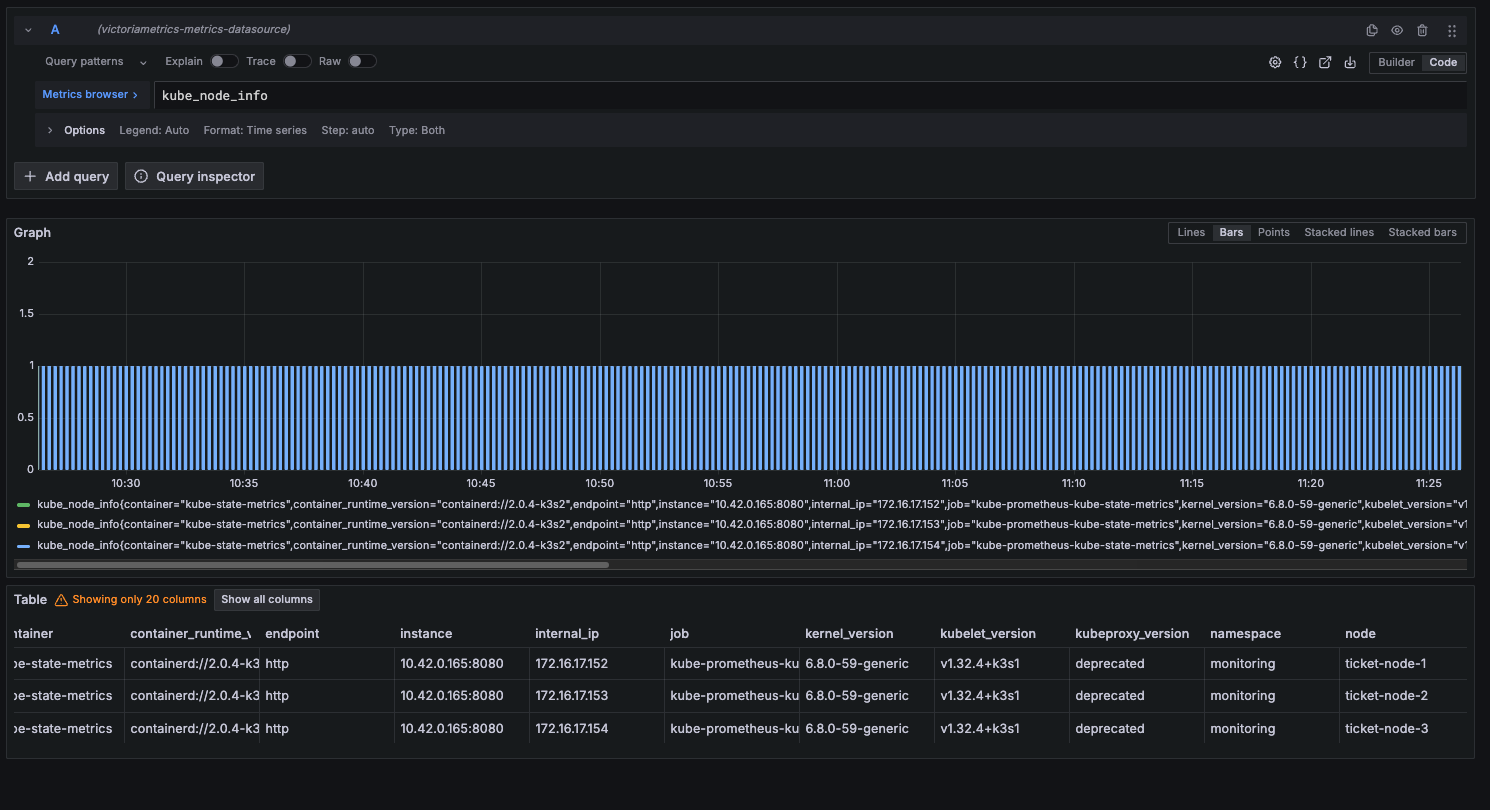Viewport: 1490px width, 810px height.
Task: Click the node column header
Action: 1360,633
